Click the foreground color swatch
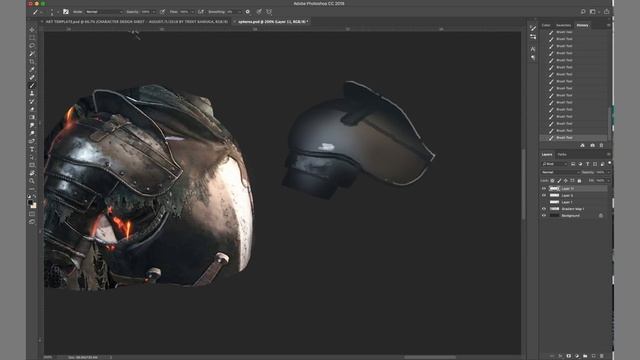This screenshot has width=640, height=360. coord(30,203)
